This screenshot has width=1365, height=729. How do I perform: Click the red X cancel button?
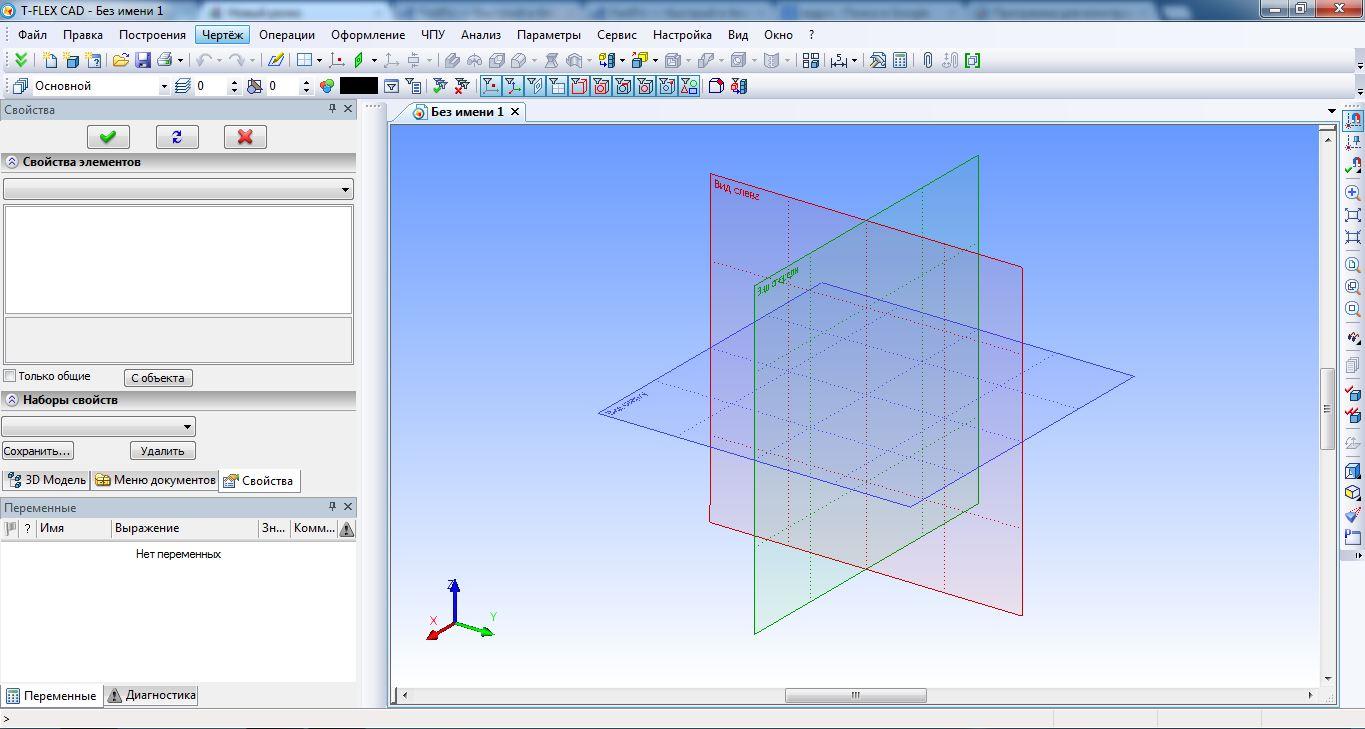[245, 137]
